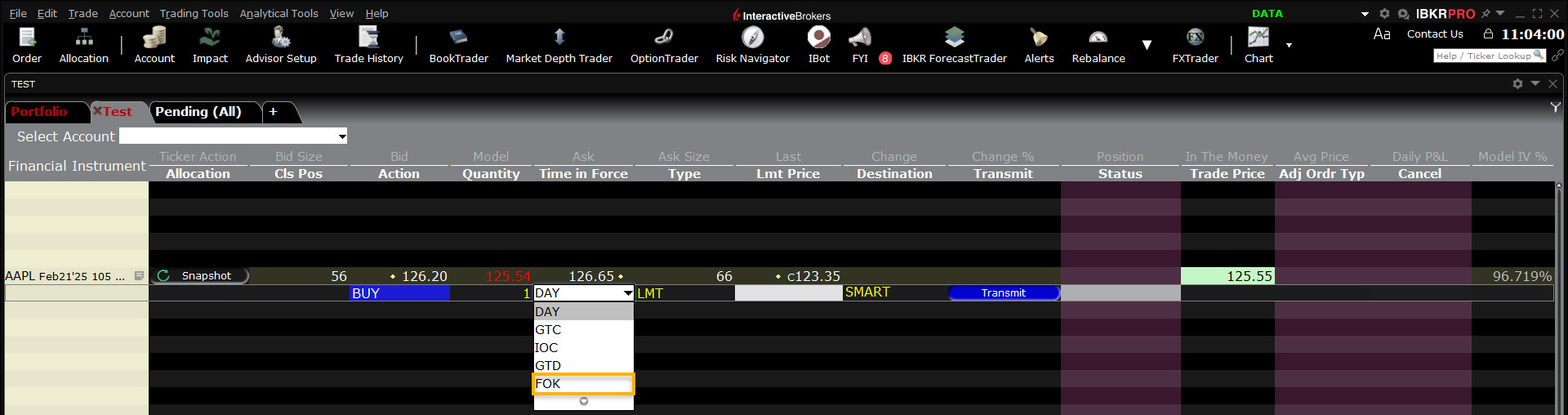Viewport: 1568px width, 415px height.
Task: Open the Alerts bell icon
Action: (x=1039, y=45)
